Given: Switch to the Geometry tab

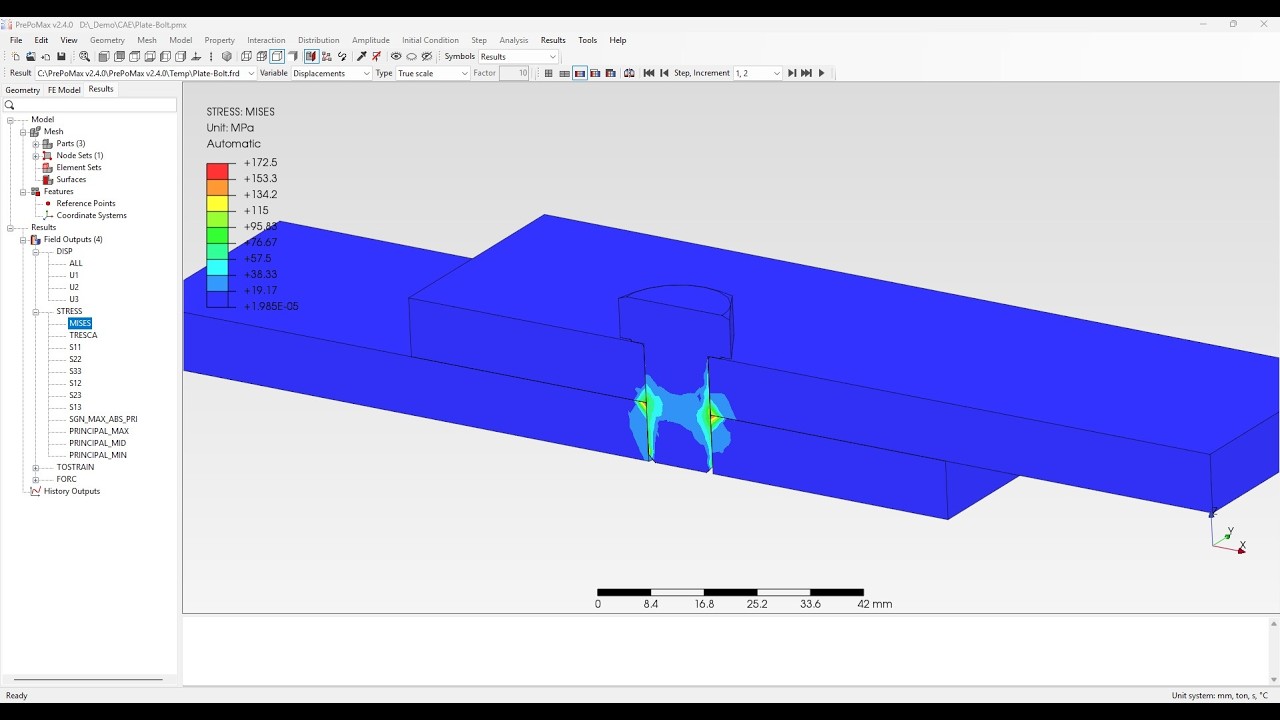Looking at the screenshot, I should tap(22, 90).
